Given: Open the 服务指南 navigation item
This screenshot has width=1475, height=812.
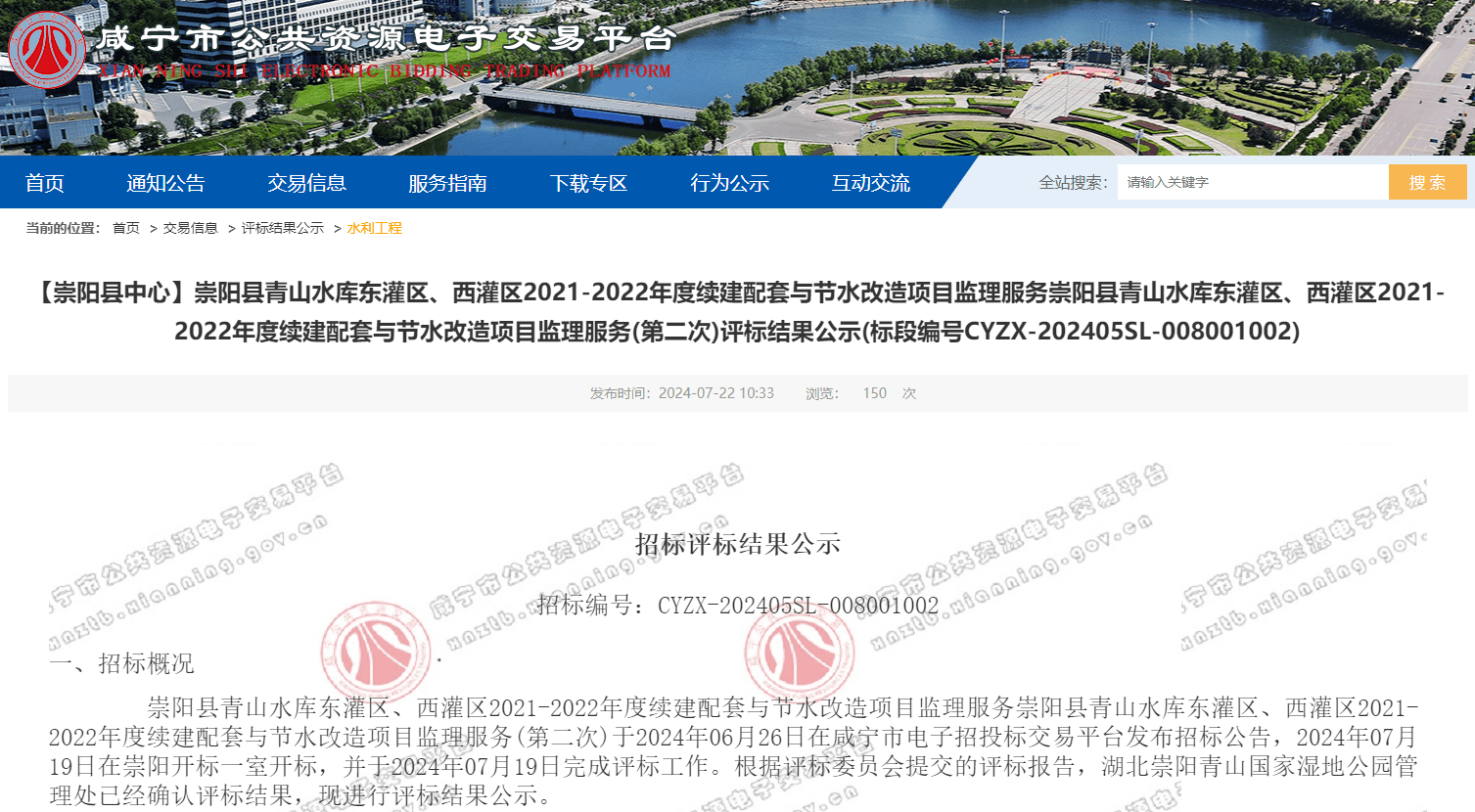Looking at the screenshot, I should pyautogui.click(x=447, y=183).
